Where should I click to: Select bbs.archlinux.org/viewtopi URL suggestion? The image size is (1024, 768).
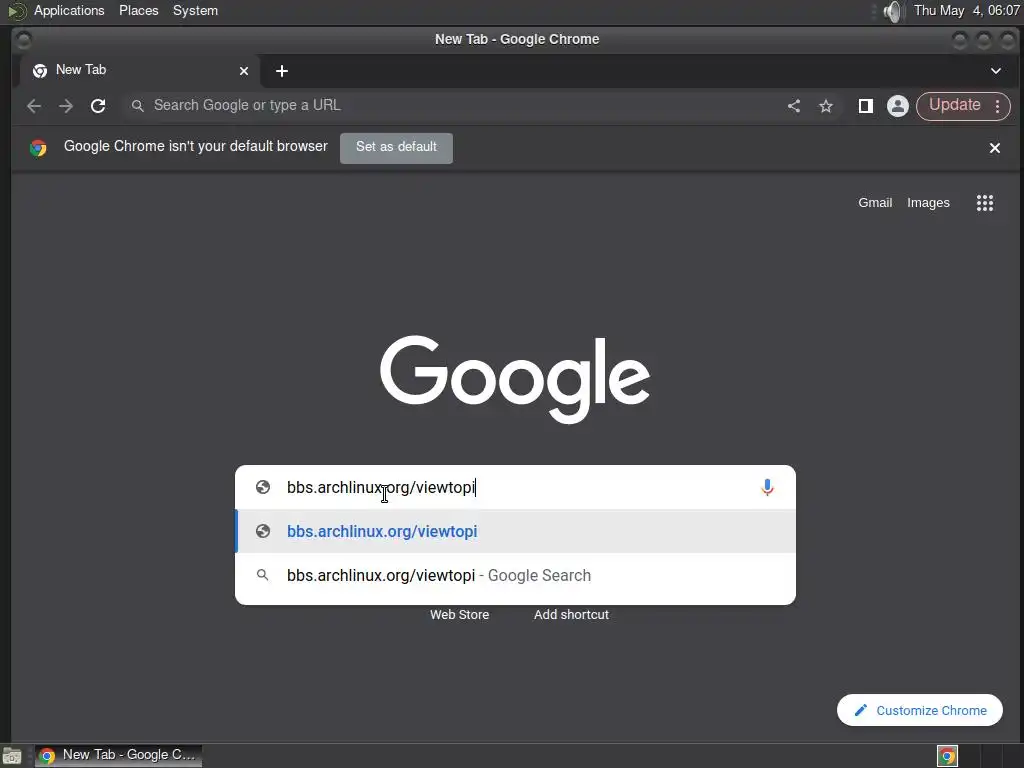click(515, 532)
